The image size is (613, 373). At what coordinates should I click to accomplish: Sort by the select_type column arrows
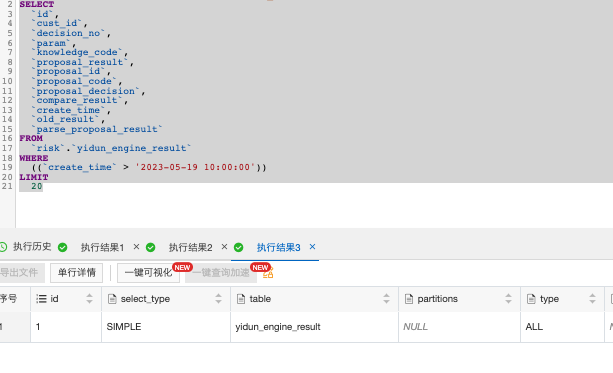[218, 299]
